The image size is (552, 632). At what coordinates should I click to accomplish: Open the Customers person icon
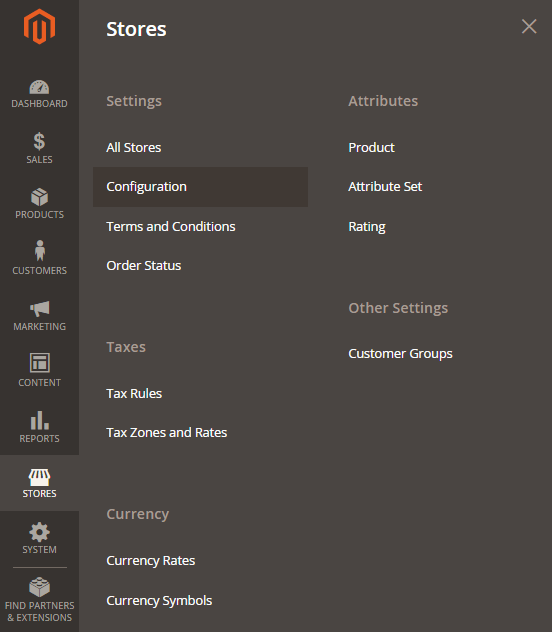point(39,250)
